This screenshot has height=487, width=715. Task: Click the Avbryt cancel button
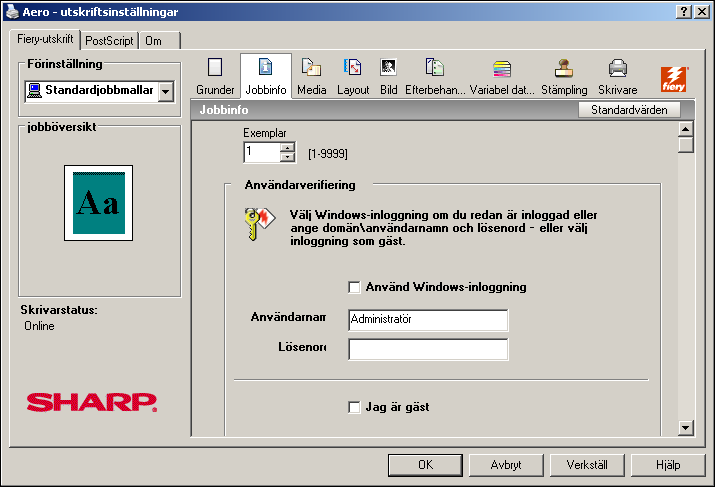coord(506,465)
